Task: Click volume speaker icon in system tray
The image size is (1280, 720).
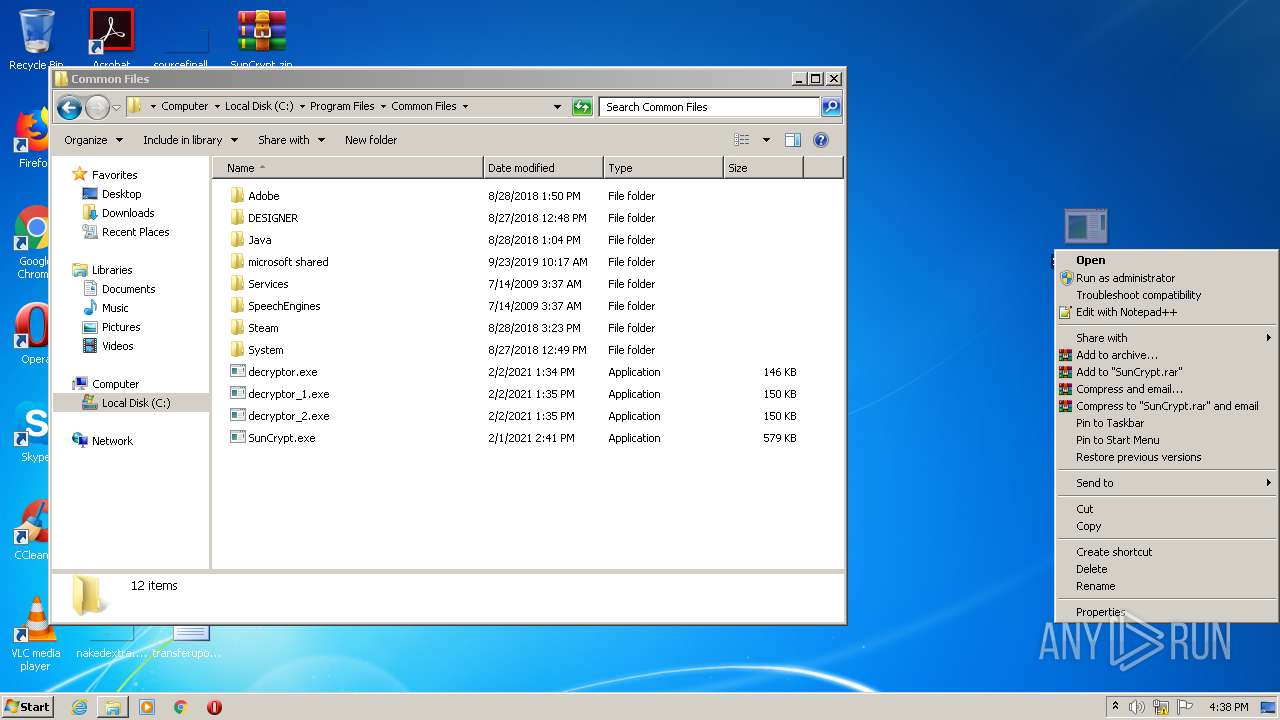Action: tap(1136, 707)
